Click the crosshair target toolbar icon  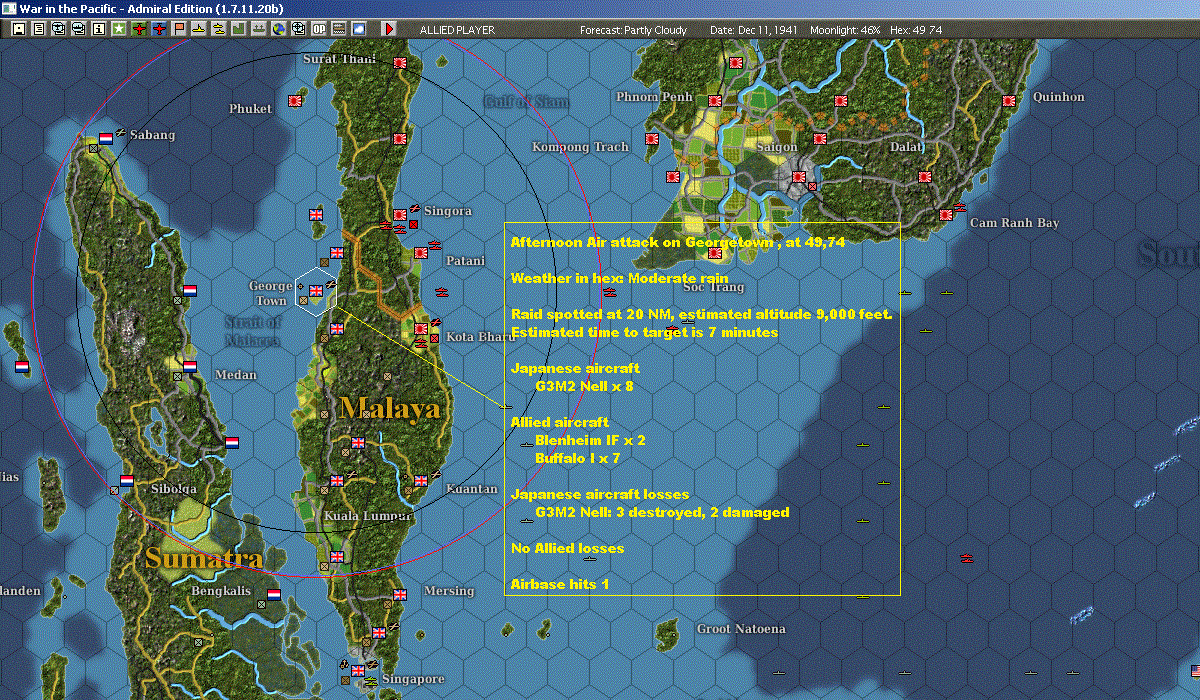[298, 29]
